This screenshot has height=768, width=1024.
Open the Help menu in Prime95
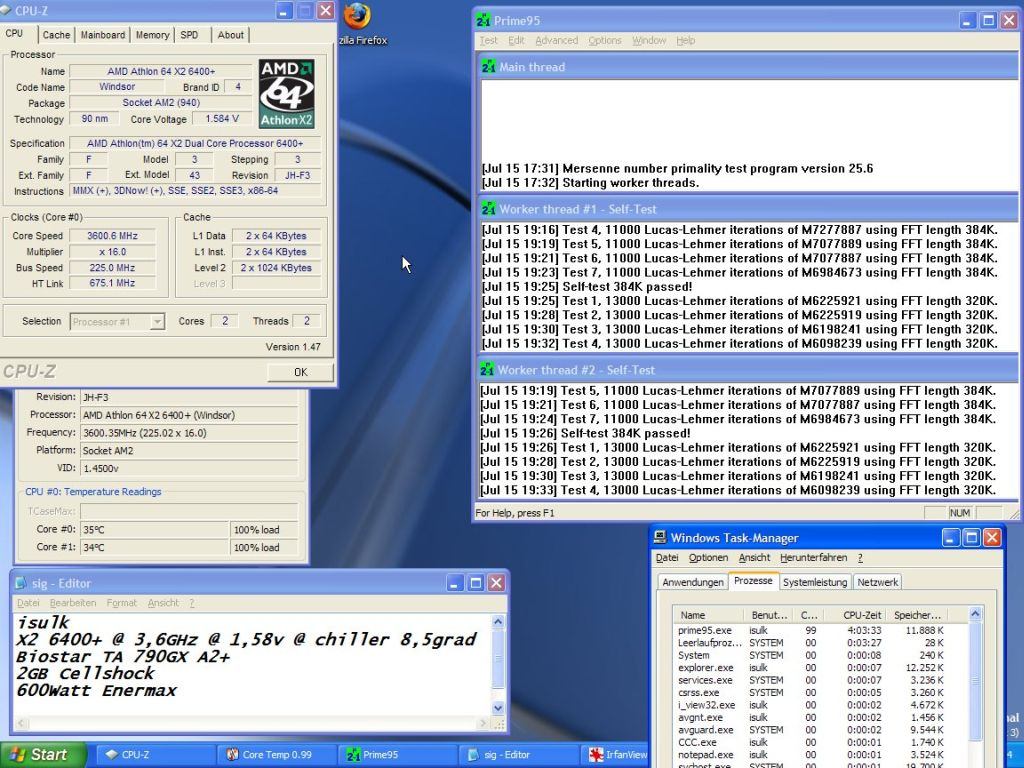pyautogui.click(x=686, y=40)
